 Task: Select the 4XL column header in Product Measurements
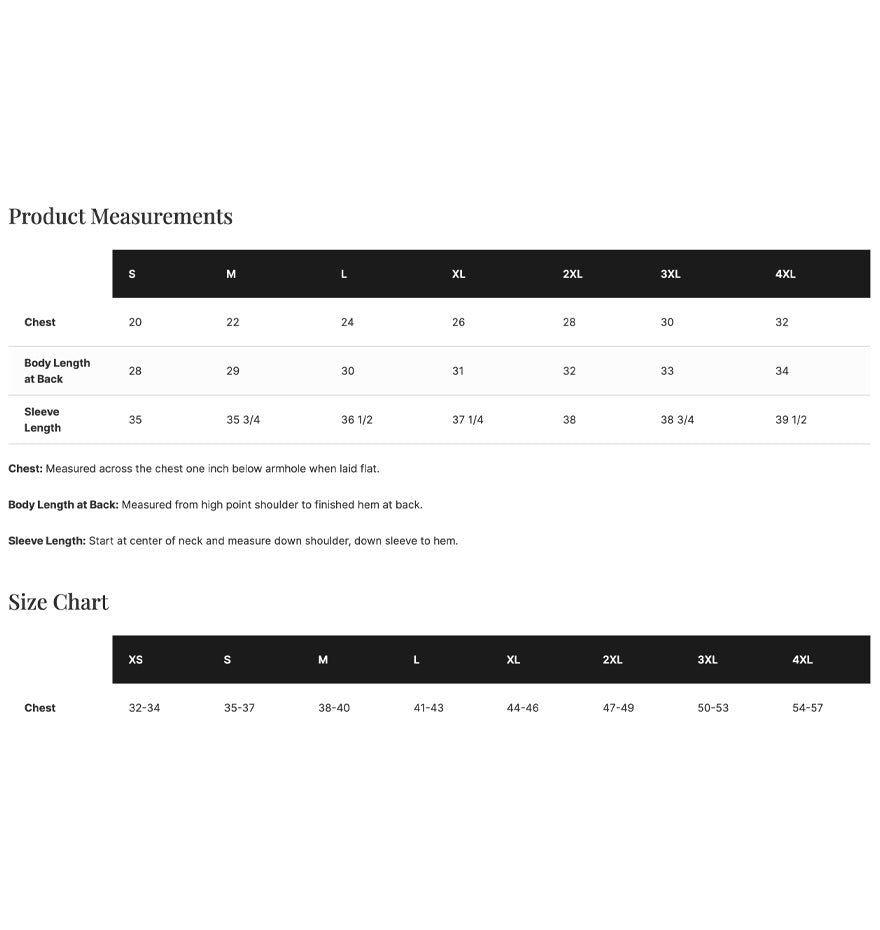(785, 274)
